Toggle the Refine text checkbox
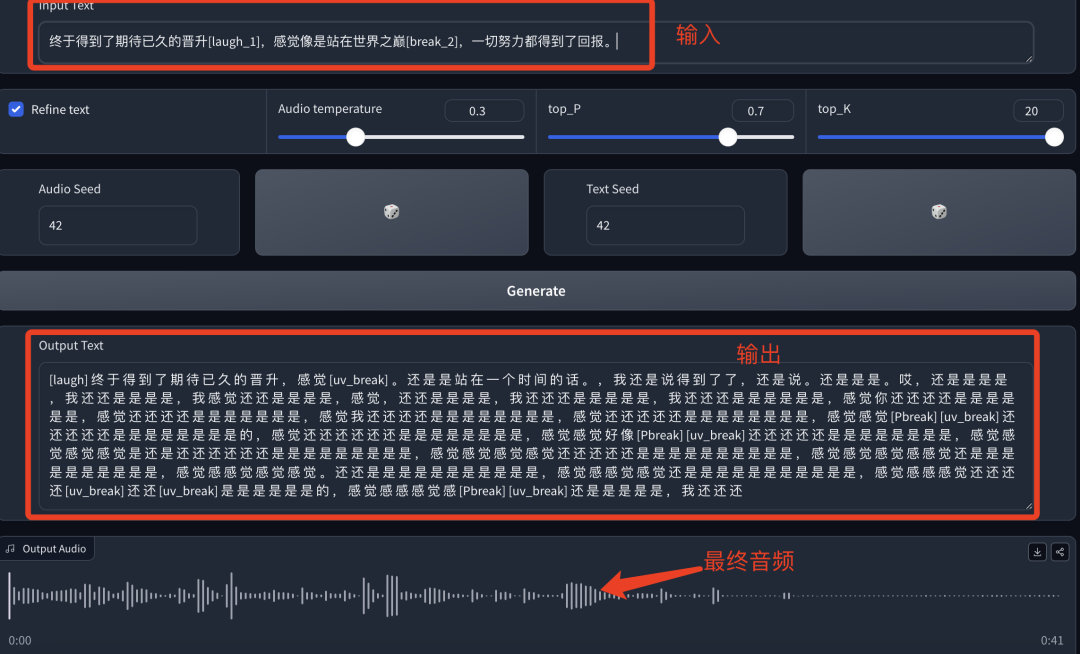The height and width of the screenshot is (654, 1080). (16, 109)
